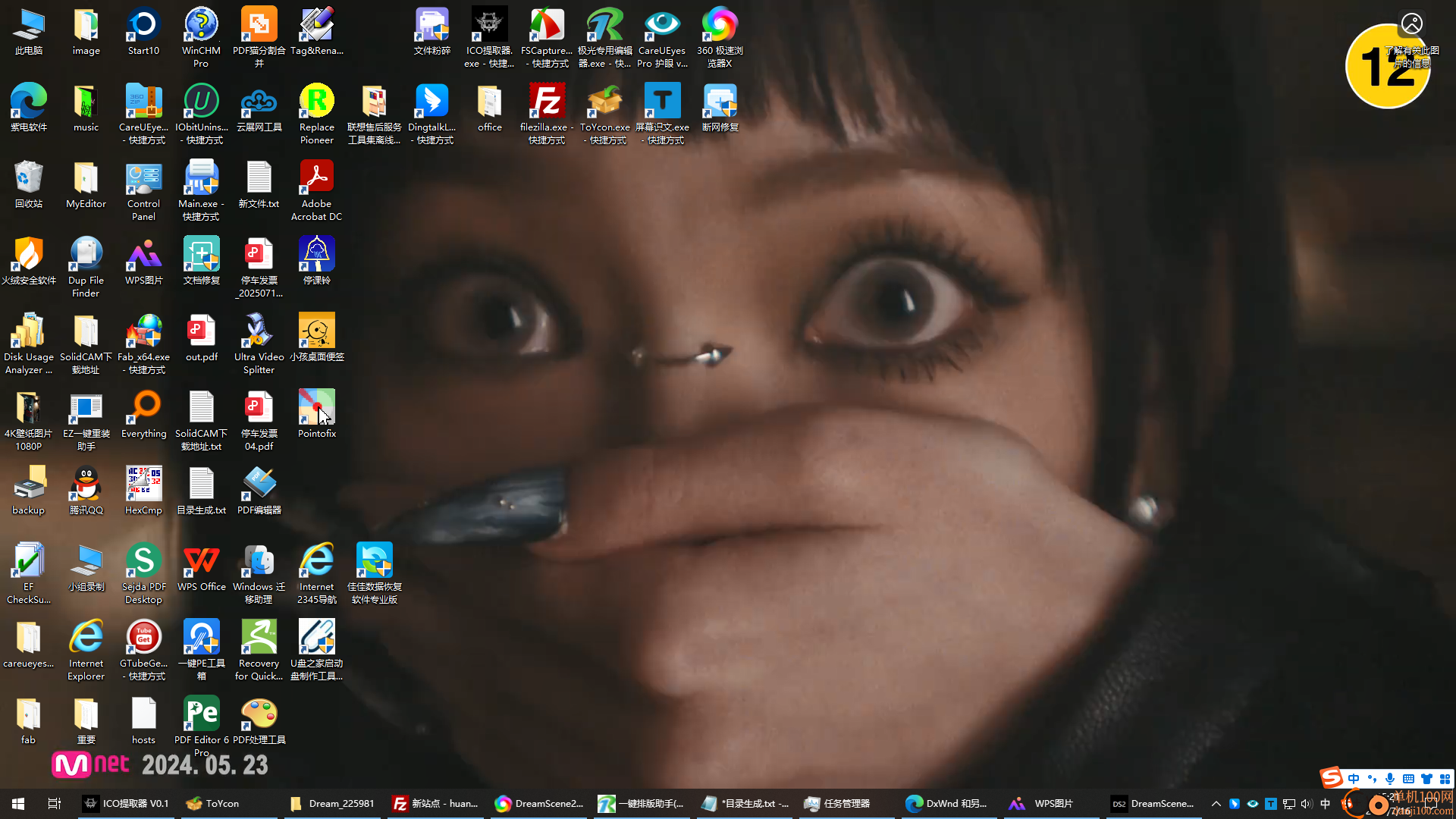
Task: Select the Dup File Finder icon
Action: [x=86, y=266]
